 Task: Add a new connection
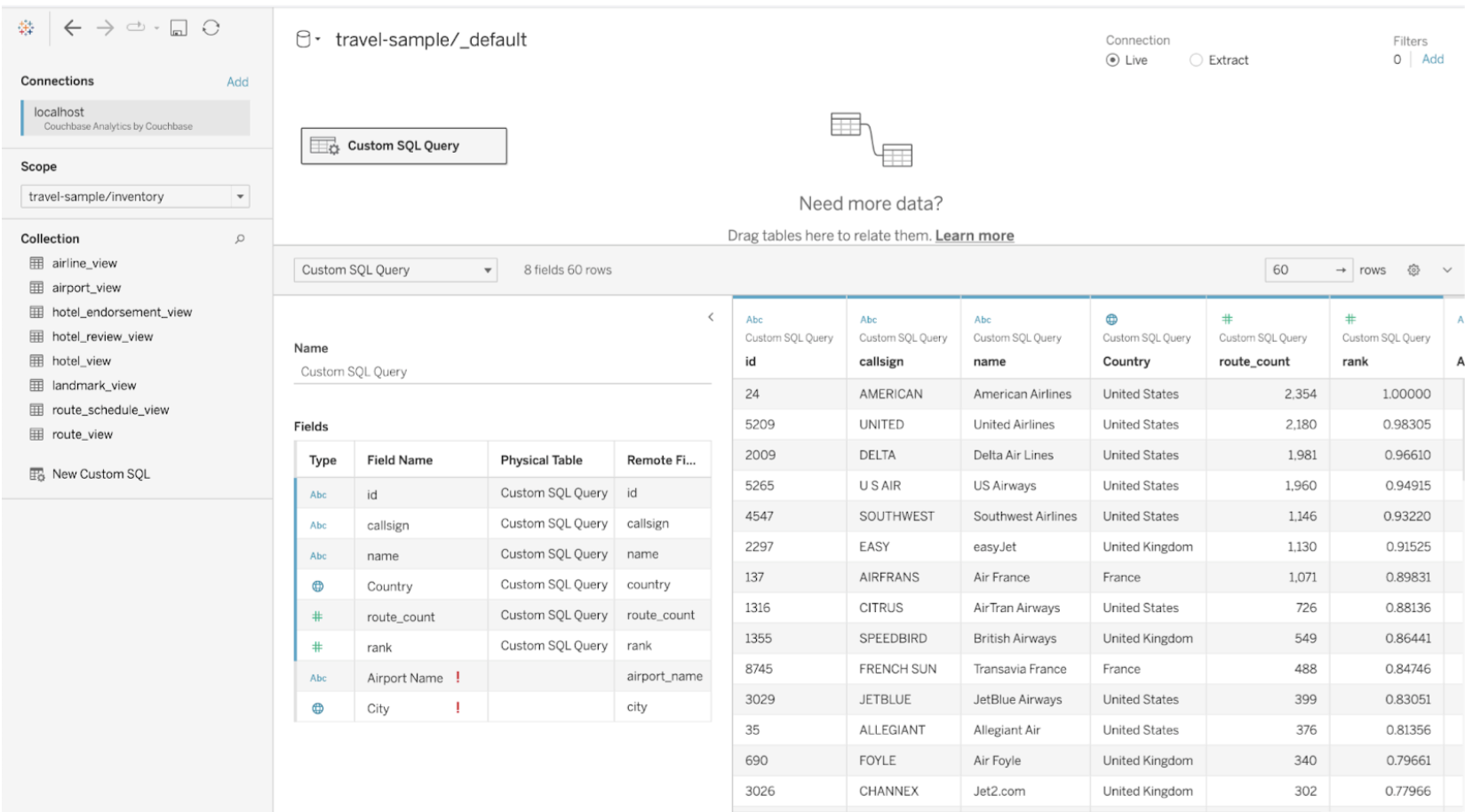237,82
